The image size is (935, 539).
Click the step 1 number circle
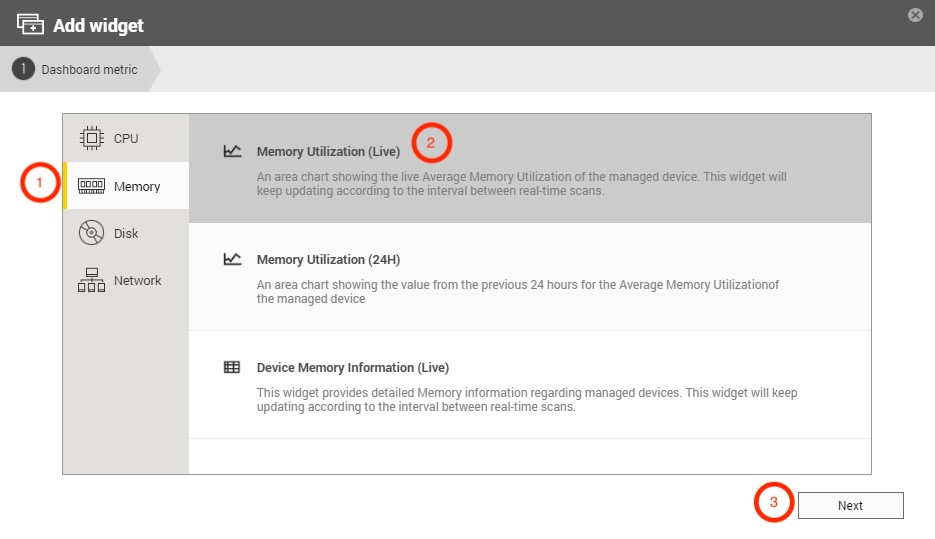coord(23,70)
